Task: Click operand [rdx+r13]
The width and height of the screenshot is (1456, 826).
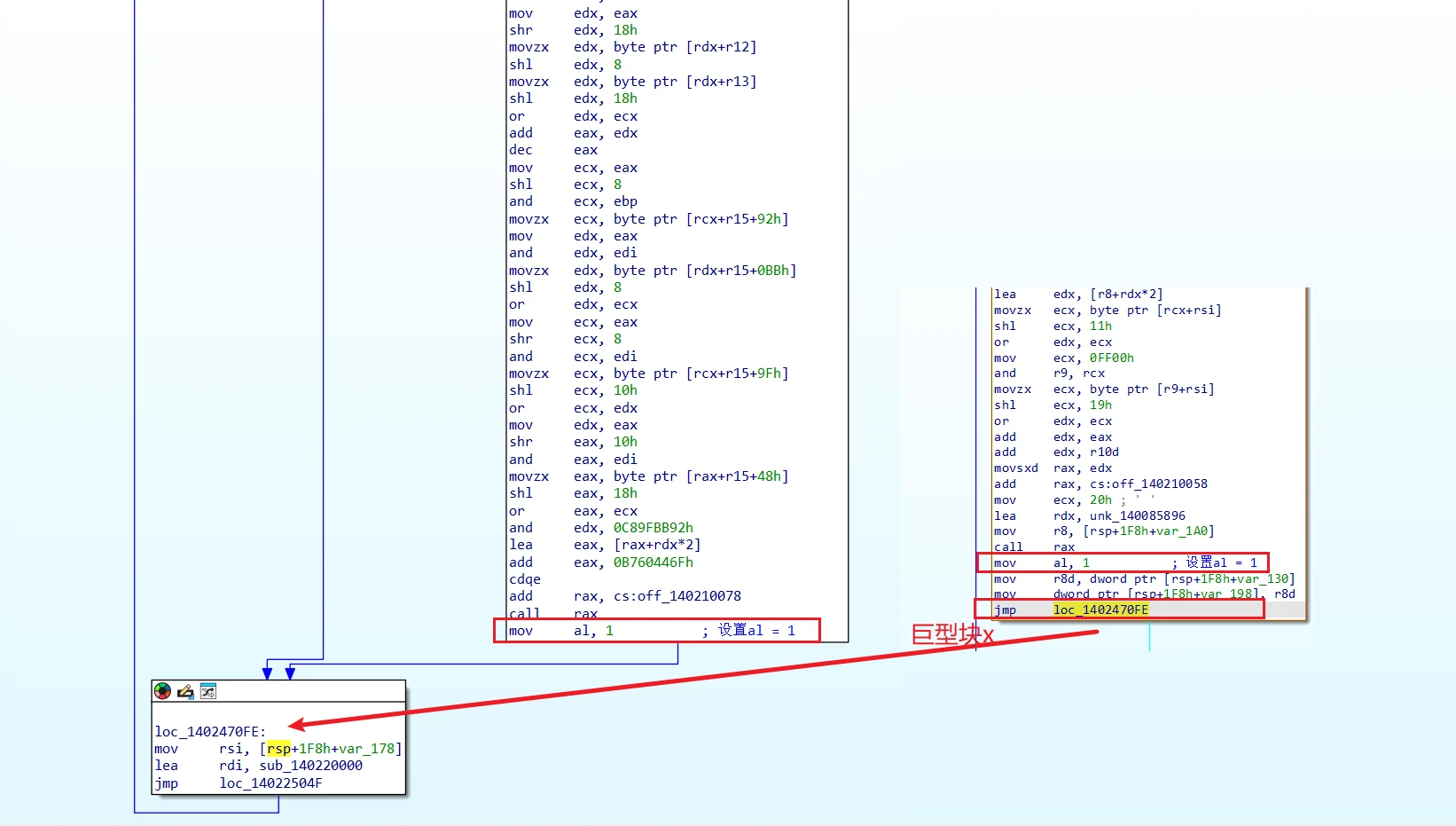Action: [x=721, y=82]
